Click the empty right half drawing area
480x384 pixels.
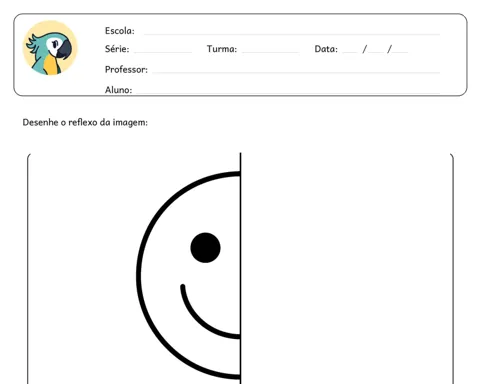[x=347, y=268]
